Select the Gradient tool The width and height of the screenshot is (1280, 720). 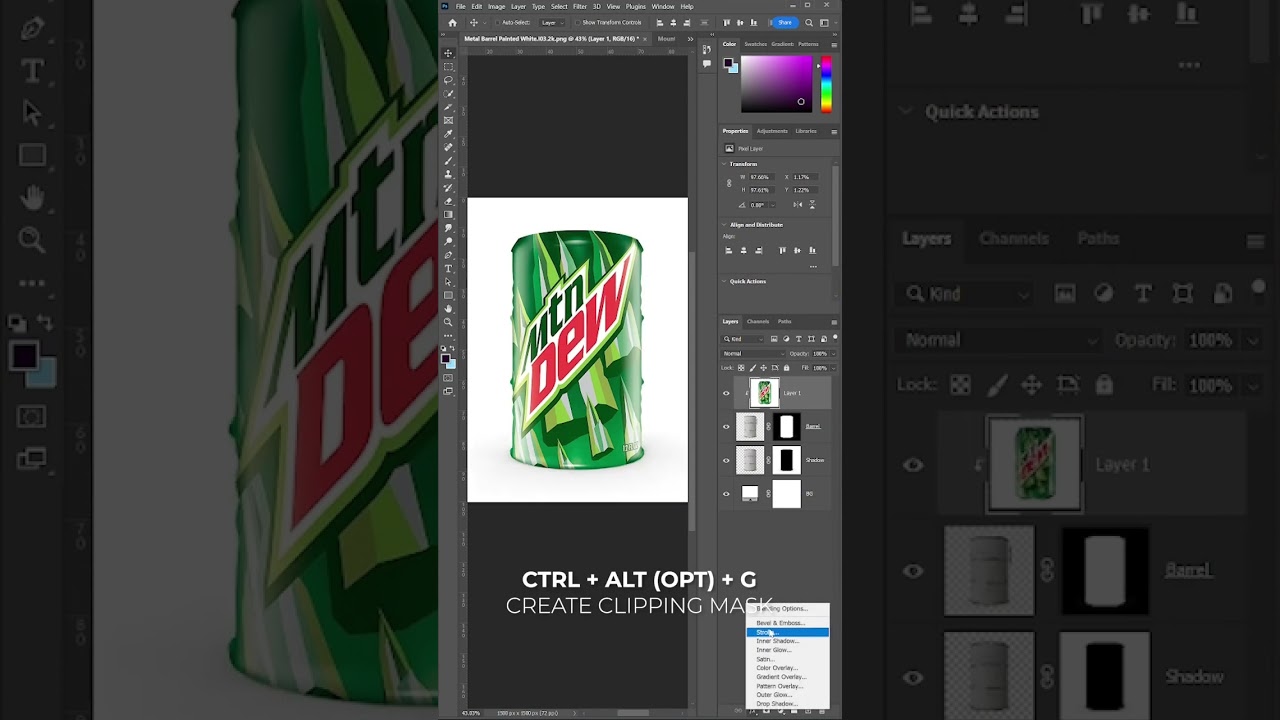pyautogui.click(x=448, y=214)
